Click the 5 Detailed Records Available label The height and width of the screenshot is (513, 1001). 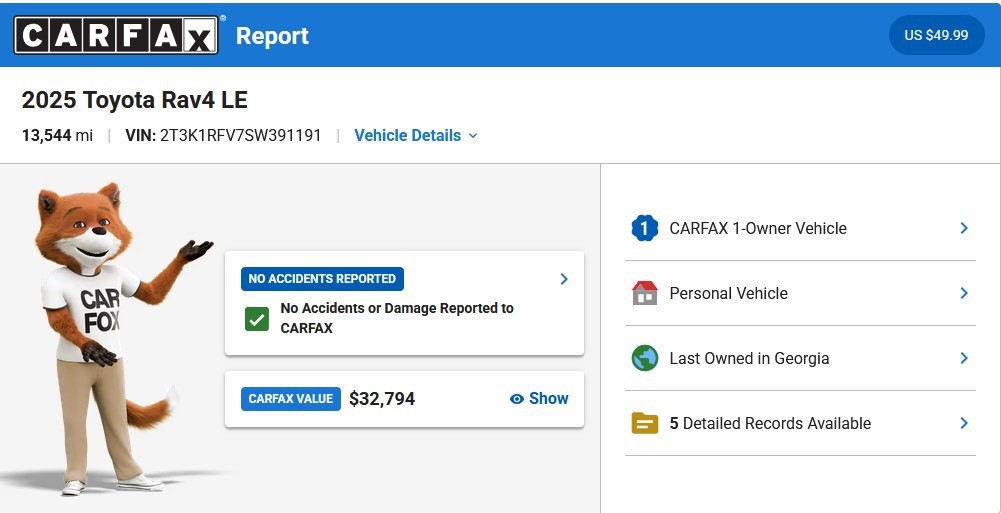click(x=770, y=423)
